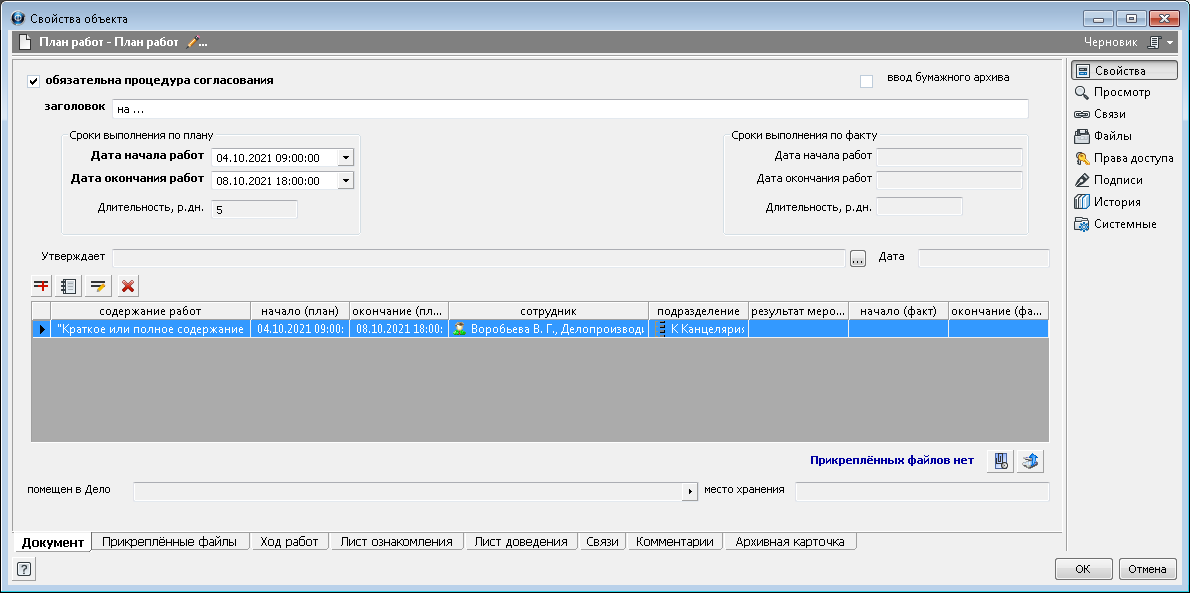
Task: Enable ввод бумажного архива checkbox
Action: (867, 81)
